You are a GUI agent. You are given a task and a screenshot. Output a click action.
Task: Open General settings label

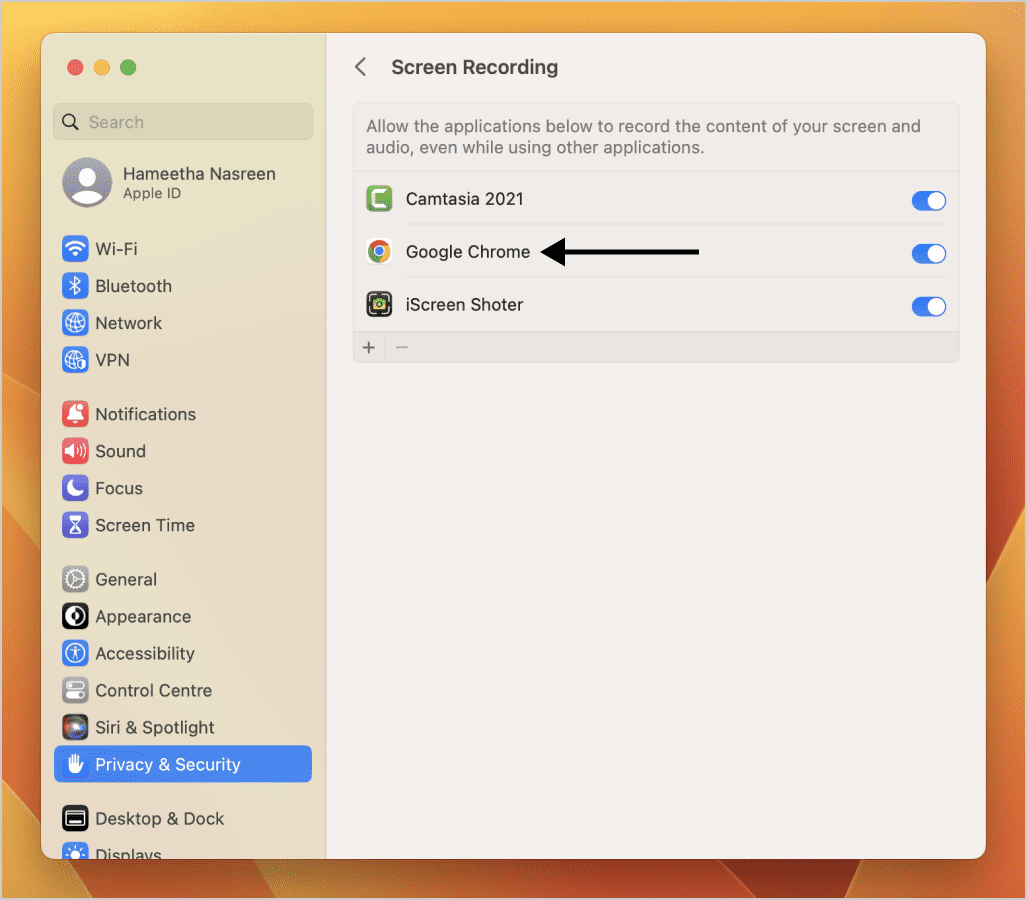[126, 579]
